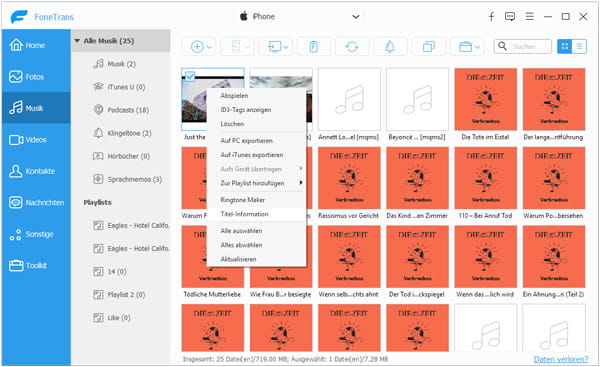Click the add (plus) toolbar button
Screen dimensions: 600x367
click(197, 47)
